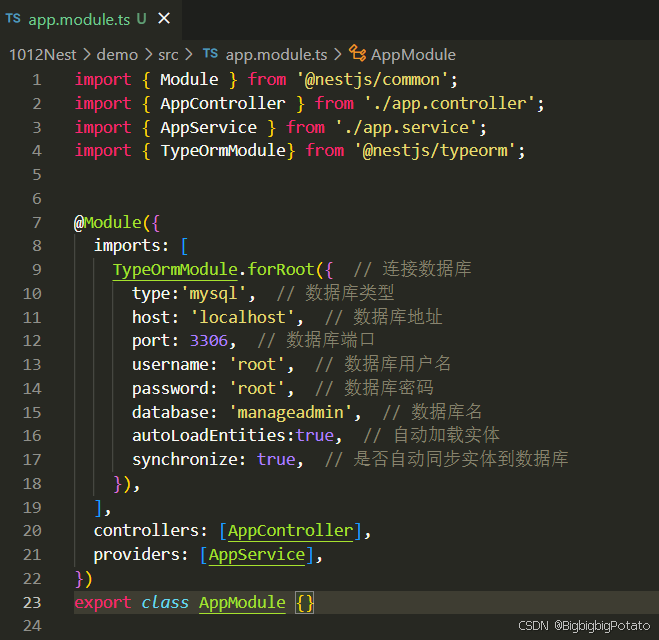Click the empty braces after AppModule

(x=305, y=603)
